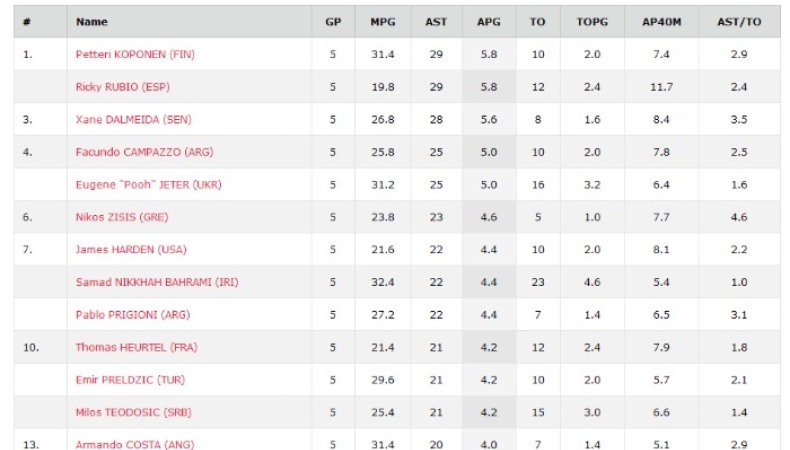The image size is (790, 450).
Task: Sort by TOPG column header
Action: (592, 22)
